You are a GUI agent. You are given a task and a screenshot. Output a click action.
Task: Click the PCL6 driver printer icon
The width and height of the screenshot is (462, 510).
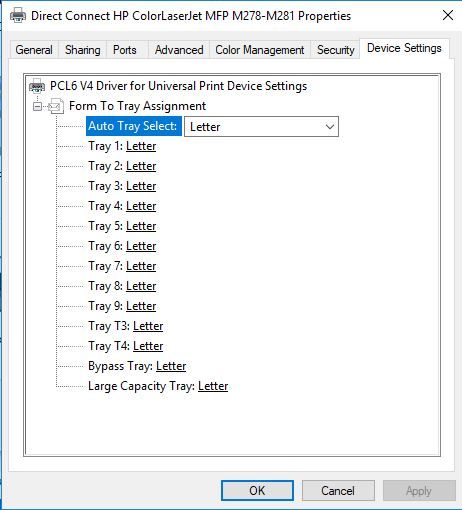coord(37,86)
